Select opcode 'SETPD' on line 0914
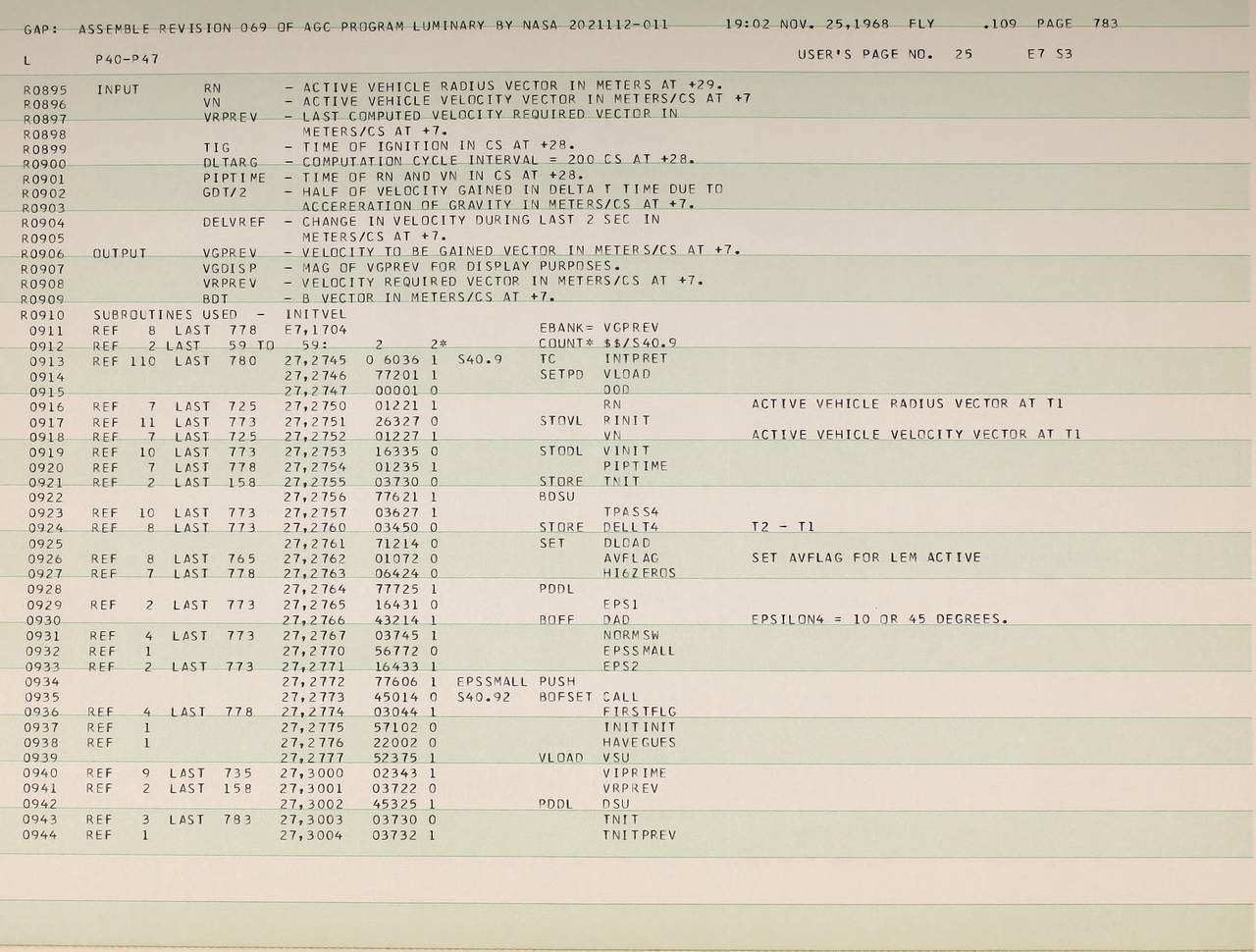Screen dimensions: 1256x952 561,374
